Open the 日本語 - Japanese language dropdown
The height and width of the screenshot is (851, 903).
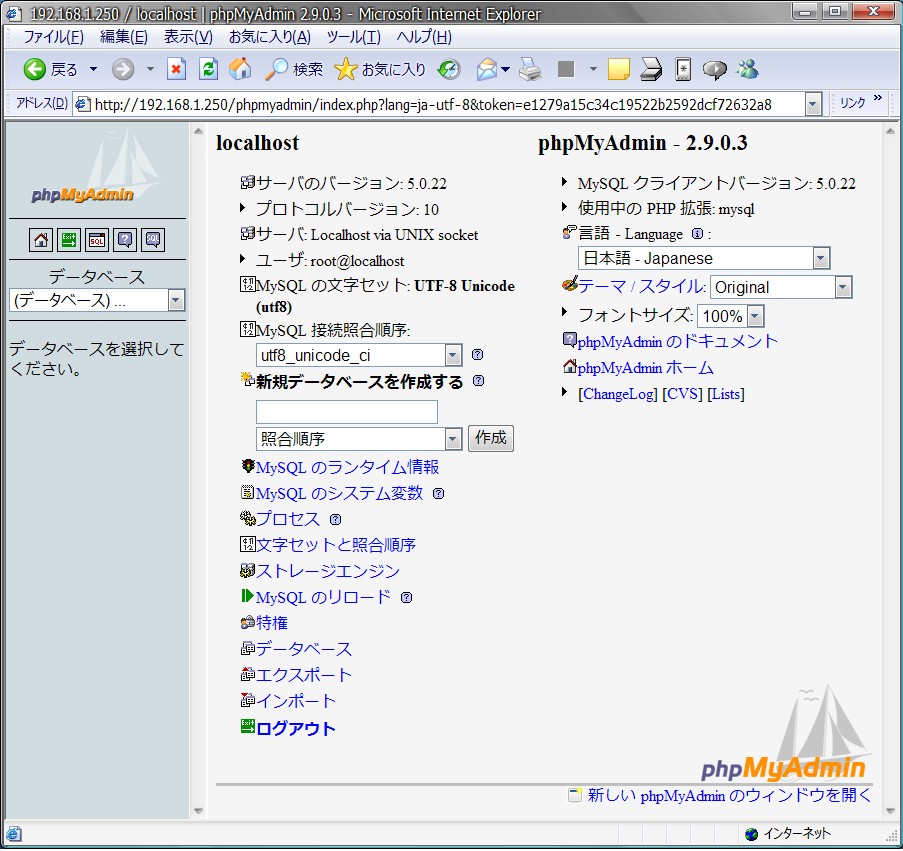click(x=822, y=259)
